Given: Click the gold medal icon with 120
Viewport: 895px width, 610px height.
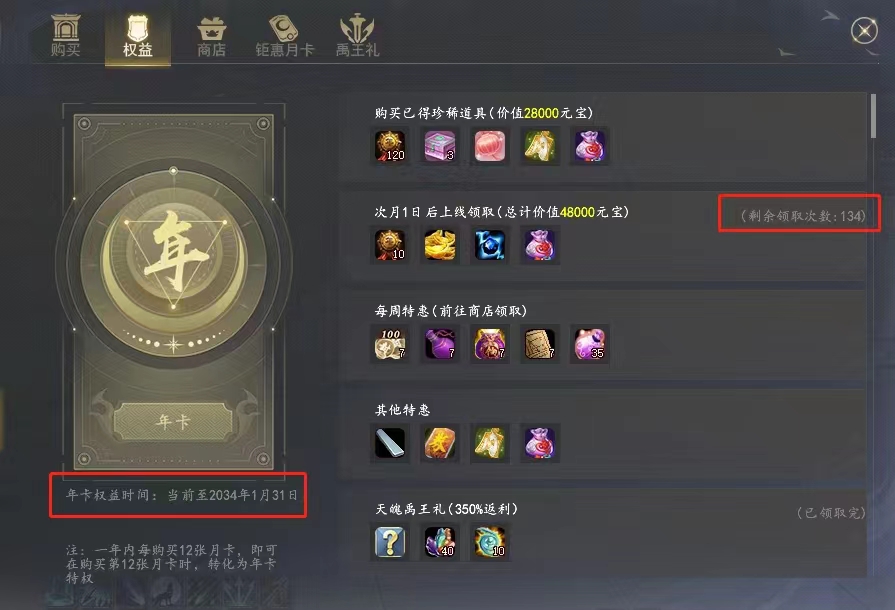Looking at the screenshot, I should (x=390, y=146).
